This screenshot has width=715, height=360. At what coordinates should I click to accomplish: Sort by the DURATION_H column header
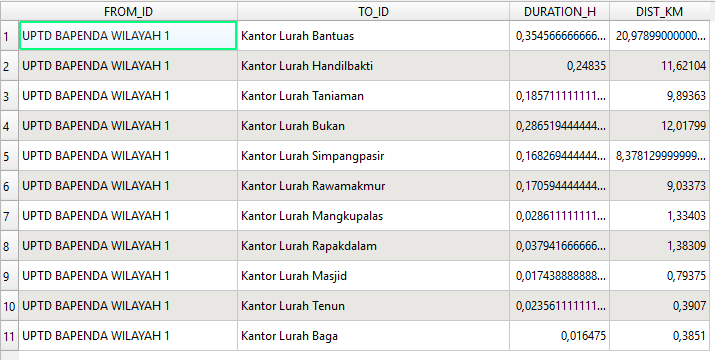point(560,11)
